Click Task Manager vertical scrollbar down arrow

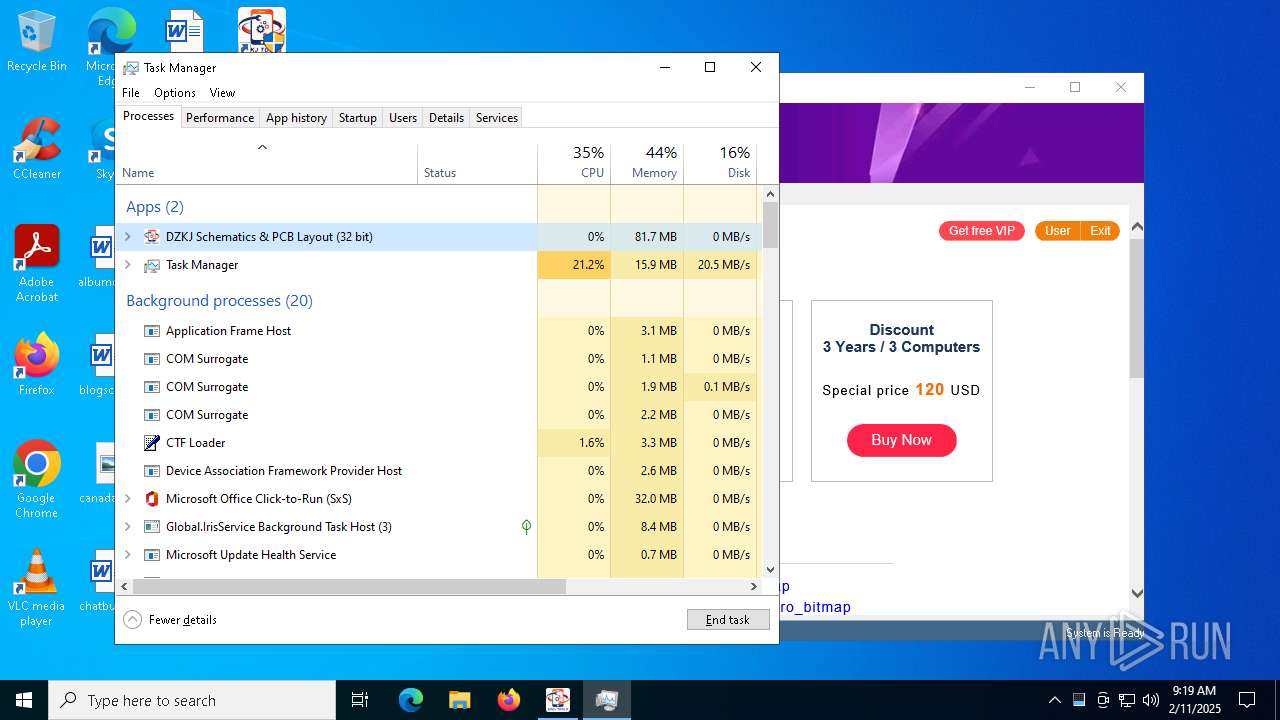[770, 570]
